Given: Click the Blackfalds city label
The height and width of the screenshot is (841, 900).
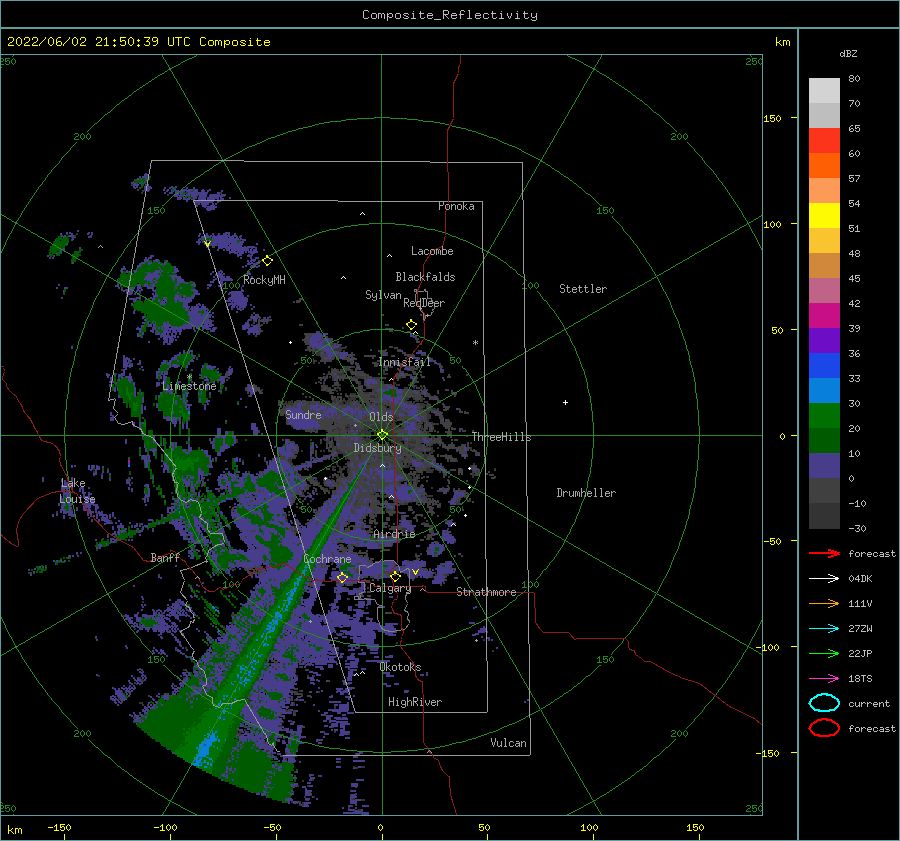Looking at the screenshot, I should 425,277.
